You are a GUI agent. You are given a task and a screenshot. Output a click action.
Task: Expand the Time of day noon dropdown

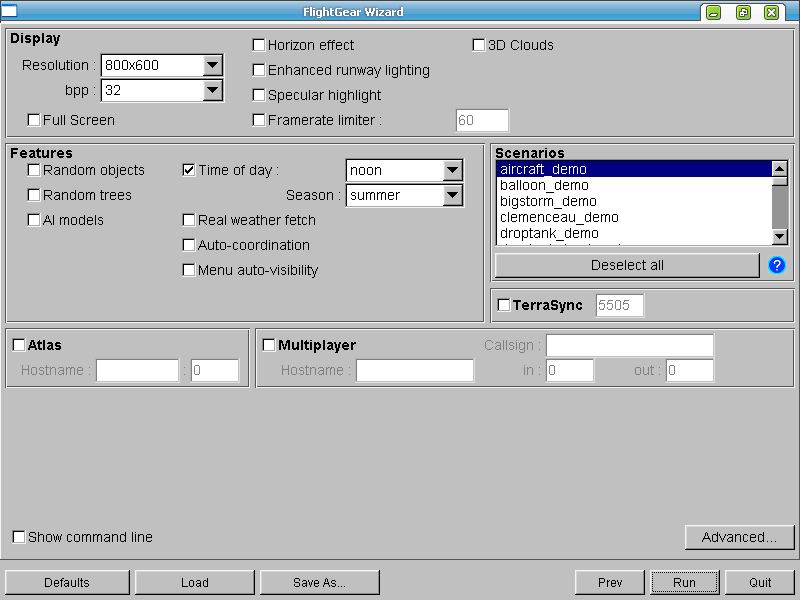coord(453,170)
